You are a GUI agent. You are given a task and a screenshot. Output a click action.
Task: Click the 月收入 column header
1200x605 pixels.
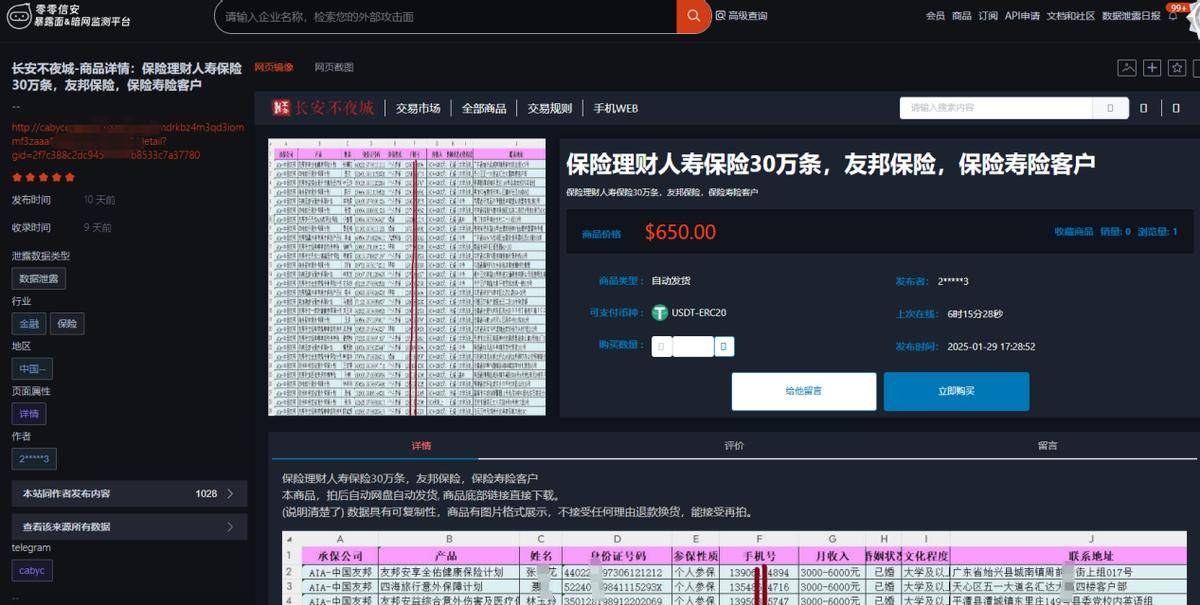pos(832,555)
